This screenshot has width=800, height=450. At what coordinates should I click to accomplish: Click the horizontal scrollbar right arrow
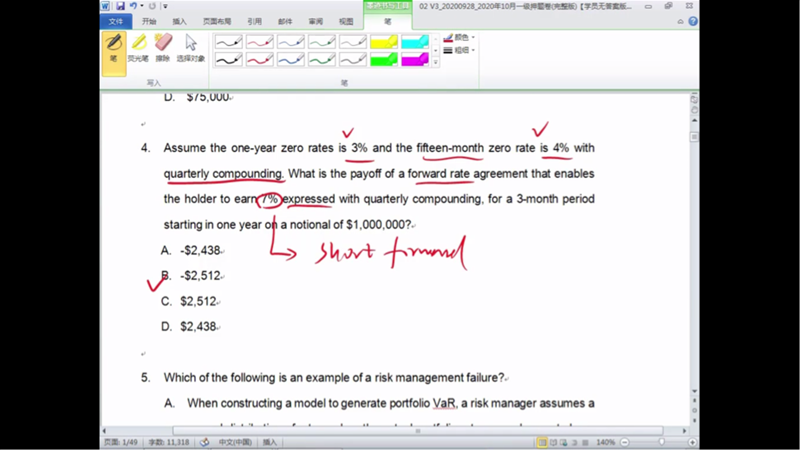tap(685, 431)
